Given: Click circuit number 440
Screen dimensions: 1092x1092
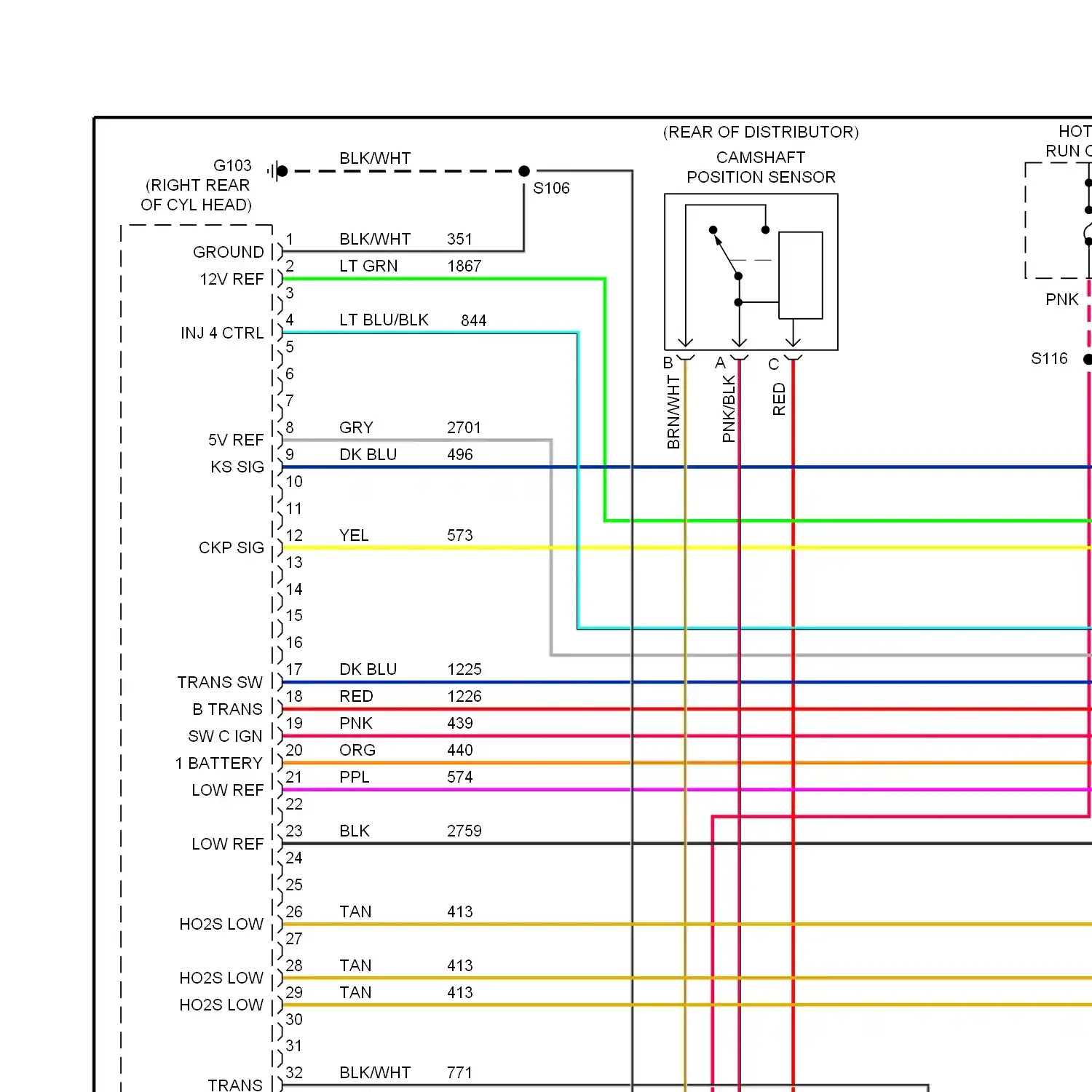Looking at the screenshot, I should 459,751.
